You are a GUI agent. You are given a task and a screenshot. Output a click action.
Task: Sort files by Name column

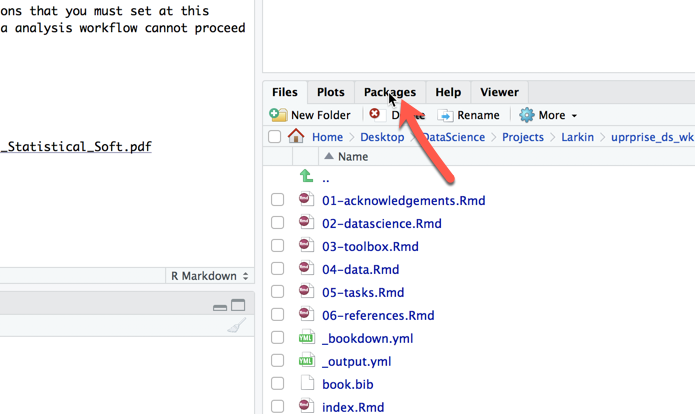click(x=353, y=156)
